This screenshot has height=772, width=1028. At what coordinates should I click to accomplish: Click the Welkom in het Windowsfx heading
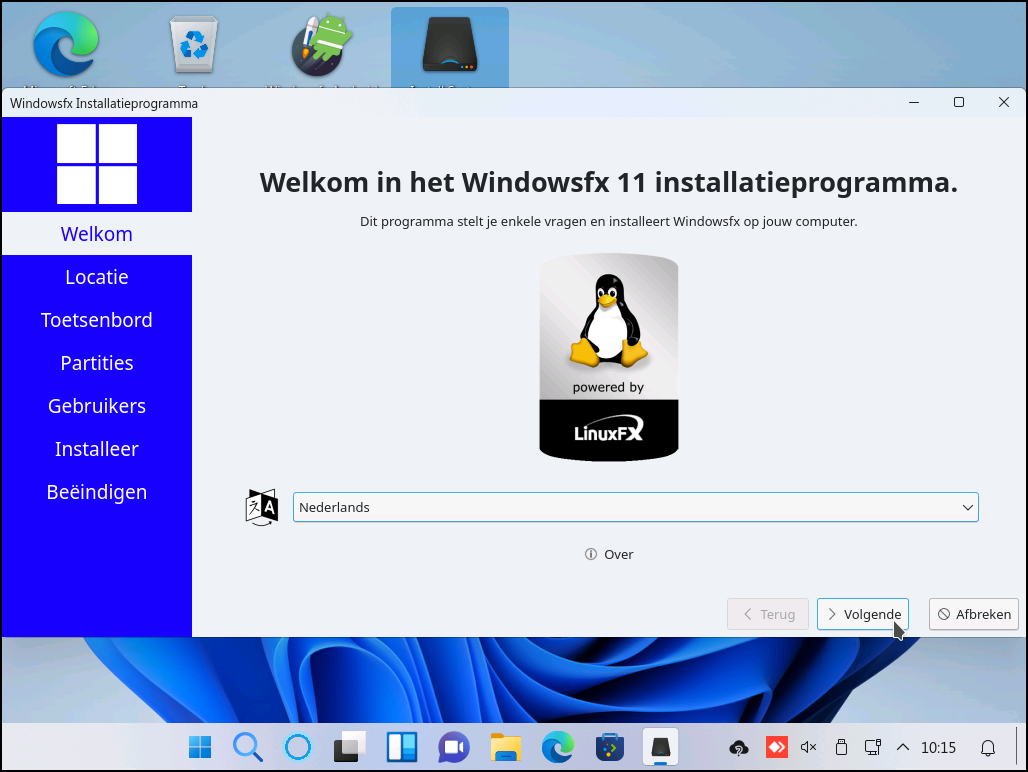pos(608,183)
